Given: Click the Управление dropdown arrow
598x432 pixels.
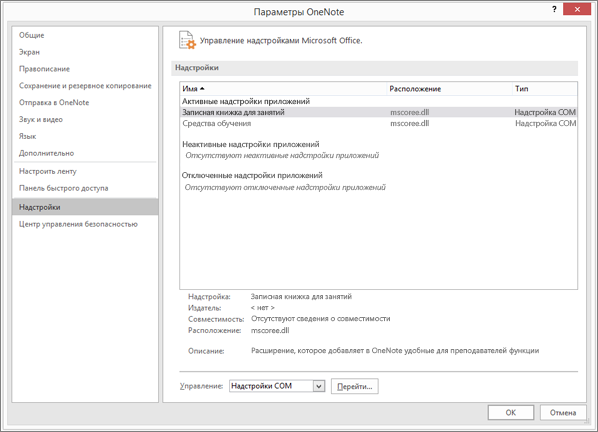Looking at the screenshot, I should (x=319, y=386).
